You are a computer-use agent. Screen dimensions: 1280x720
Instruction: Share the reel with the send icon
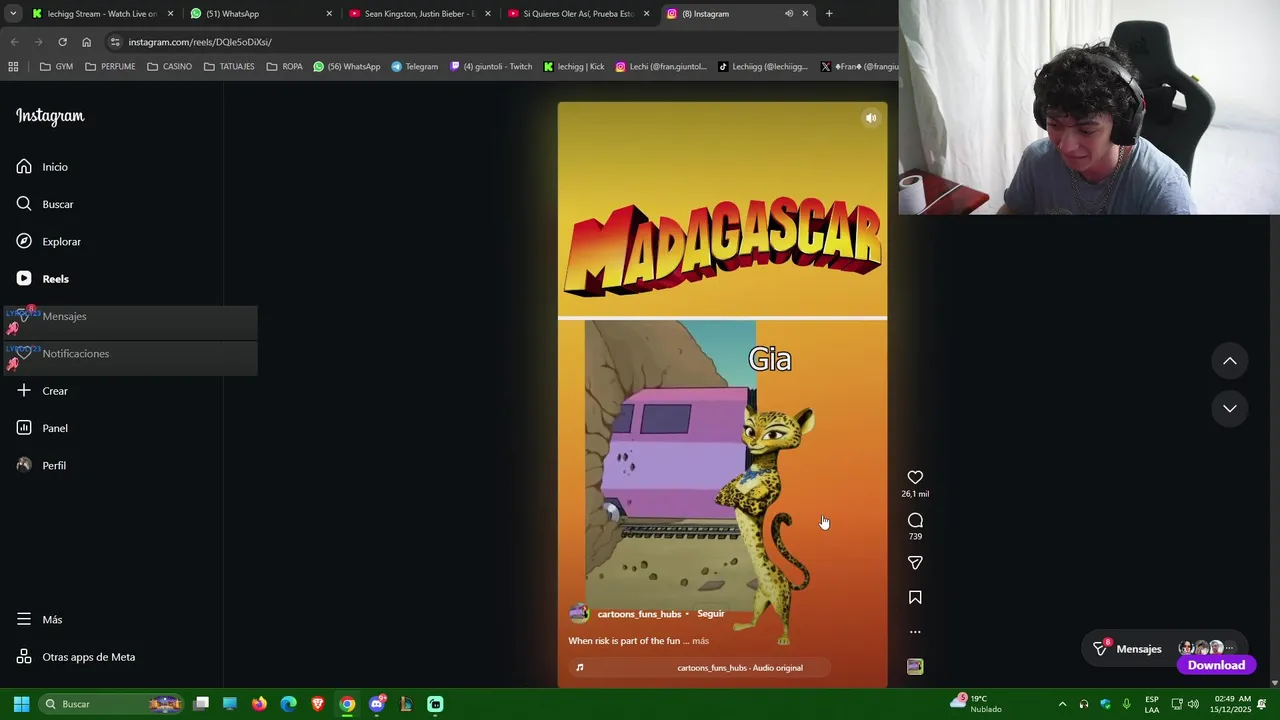pyautogui.click(x=915, y=563)
